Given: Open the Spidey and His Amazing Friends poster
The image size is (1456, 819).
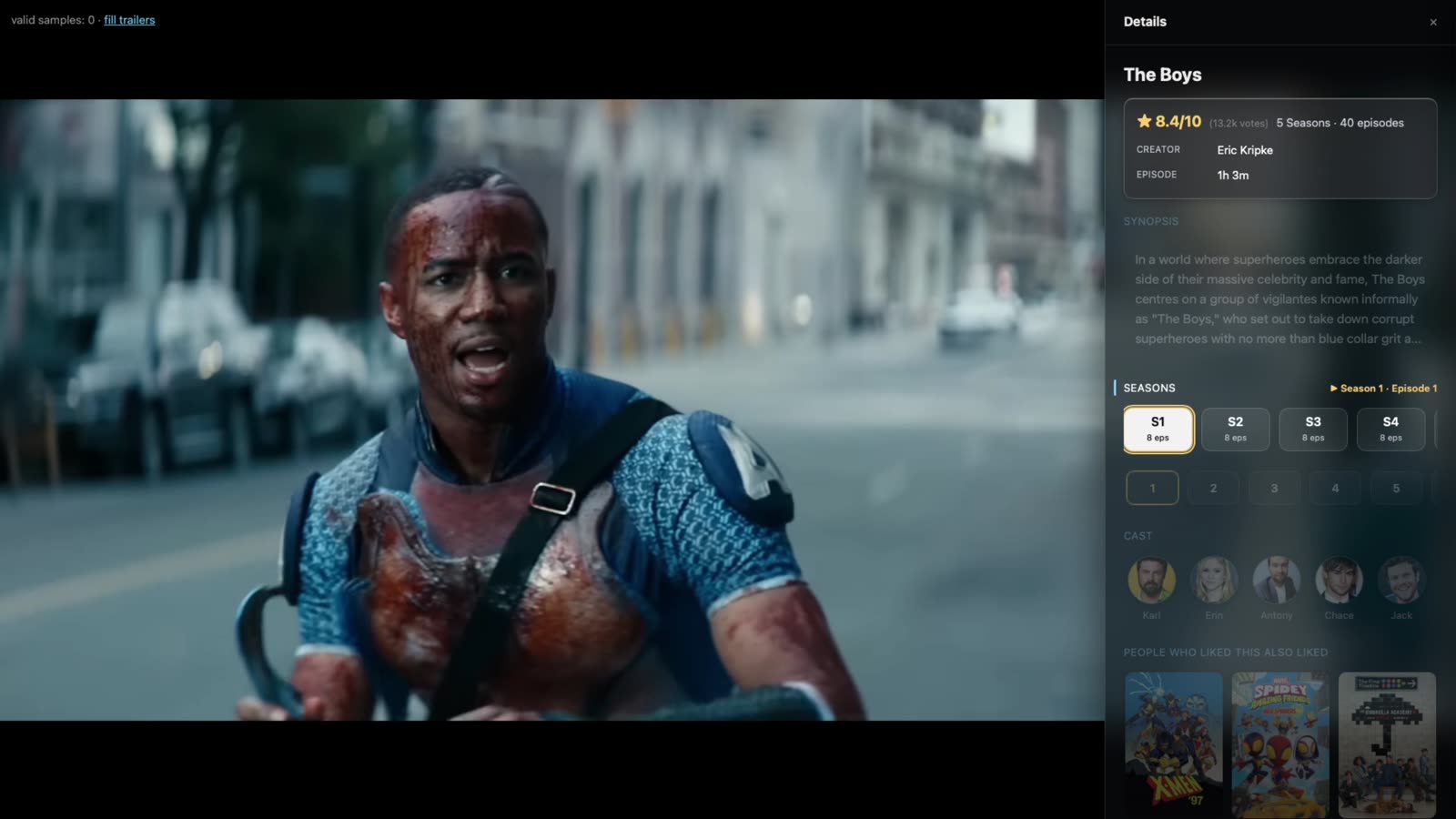Looking at the screenshot, I should pos(1280,744).
